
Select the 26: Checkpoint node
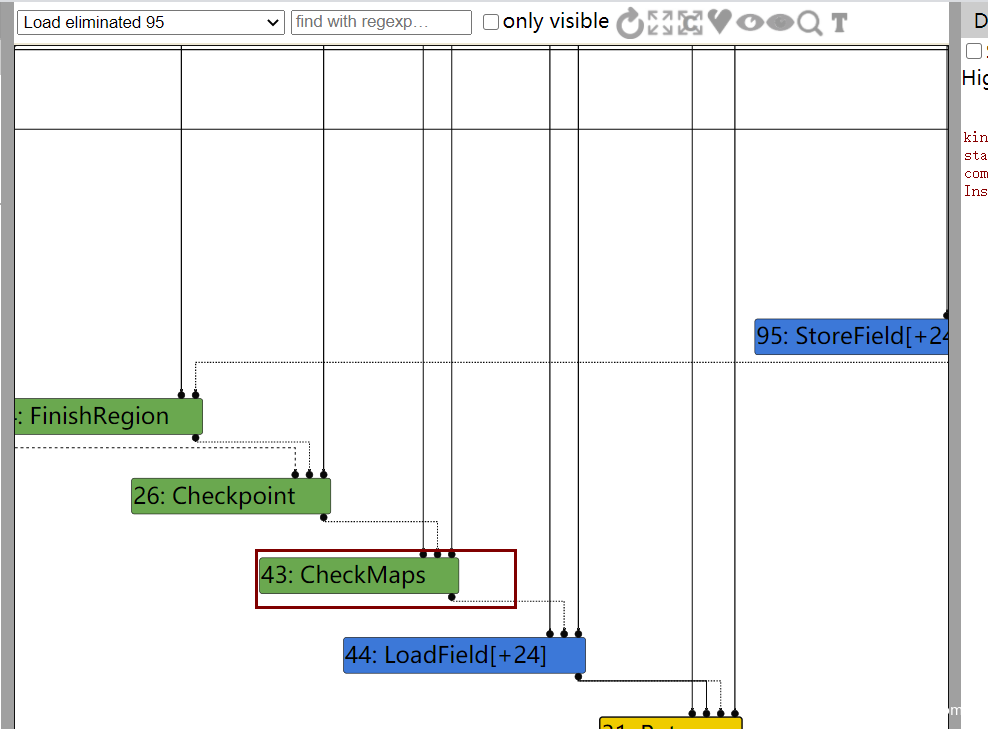(231, 496)
